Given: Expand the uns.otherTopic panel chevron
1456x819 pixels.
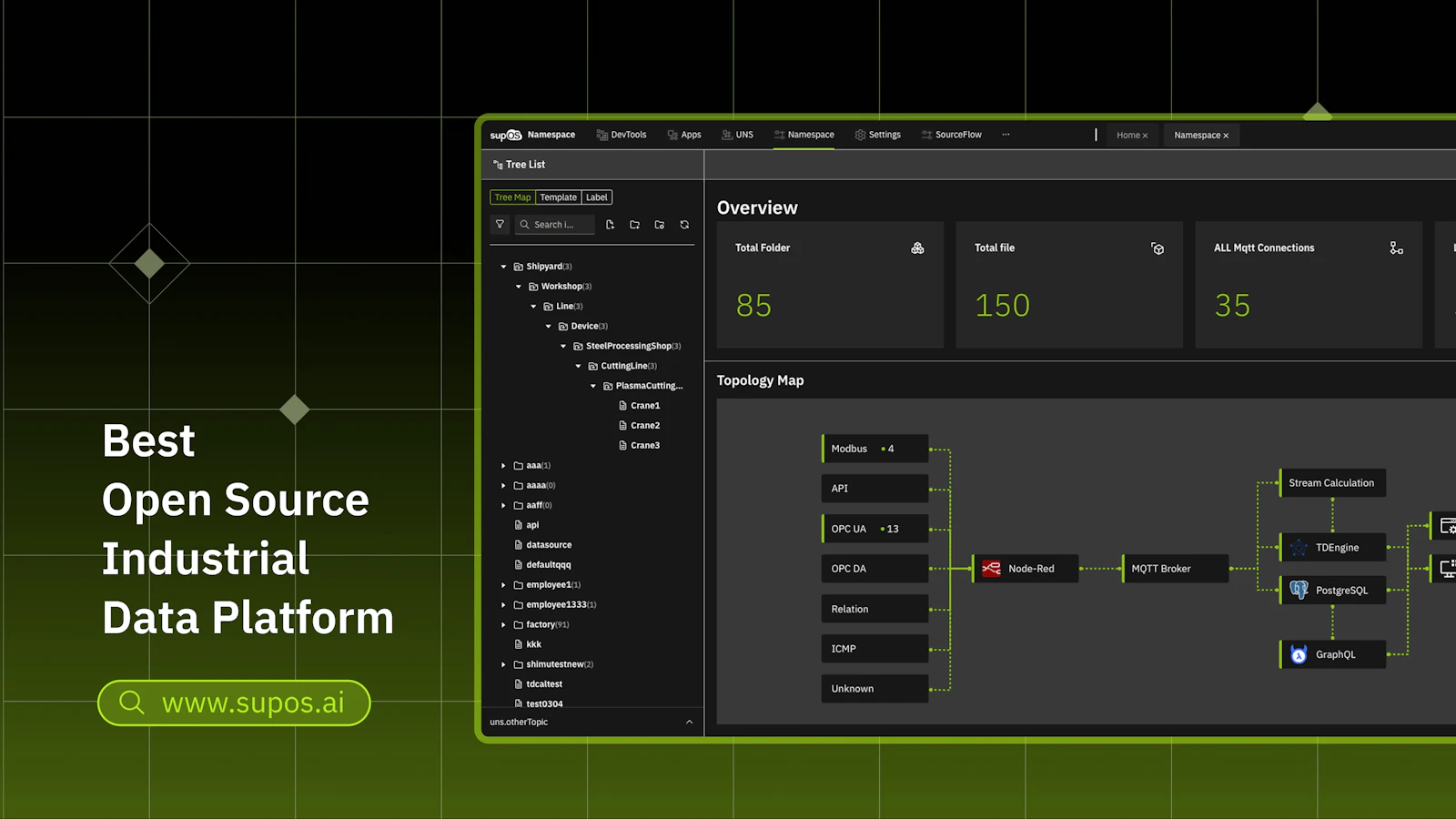Looking at the screenshot, I should click(689, 723).
